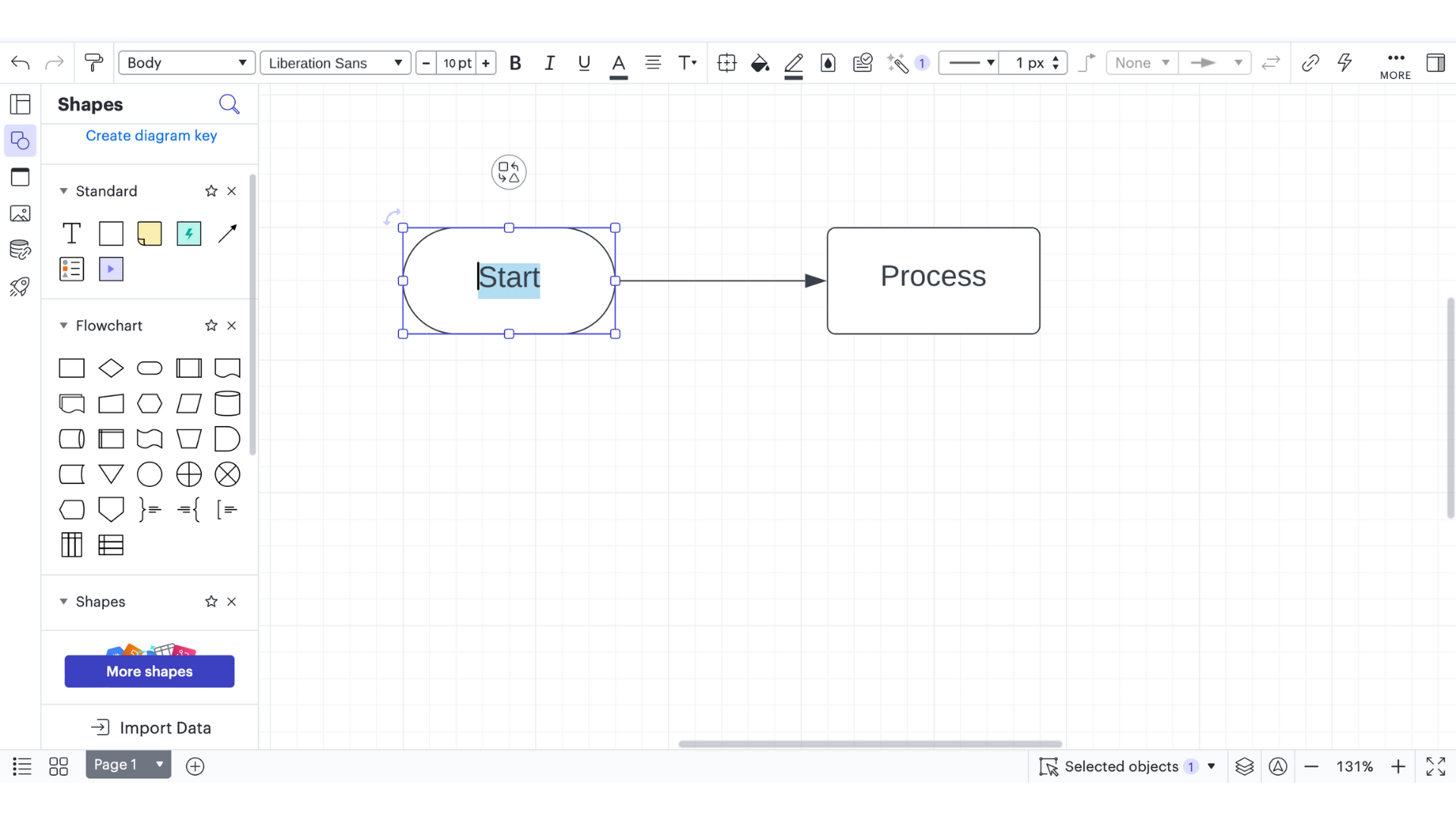
Task: Select the cylinder database shape
Action: [227, 403]
